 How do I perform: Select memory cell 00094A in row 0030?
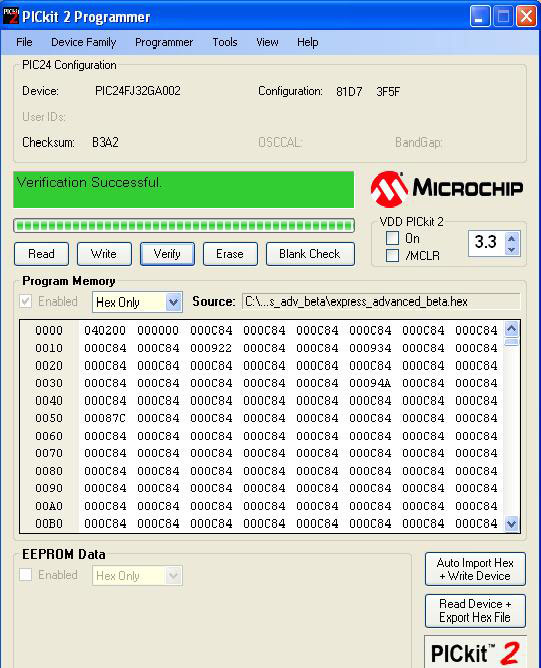(x=370, y=383)
